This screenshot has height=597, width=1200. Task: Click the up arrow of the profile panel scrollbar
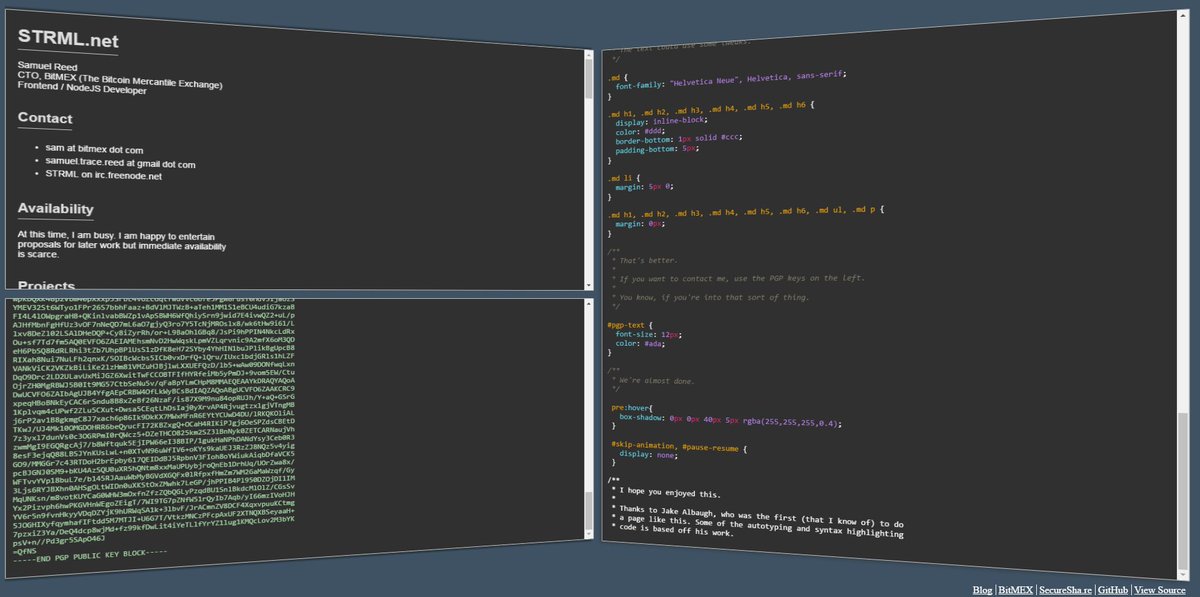click(589, 55)
